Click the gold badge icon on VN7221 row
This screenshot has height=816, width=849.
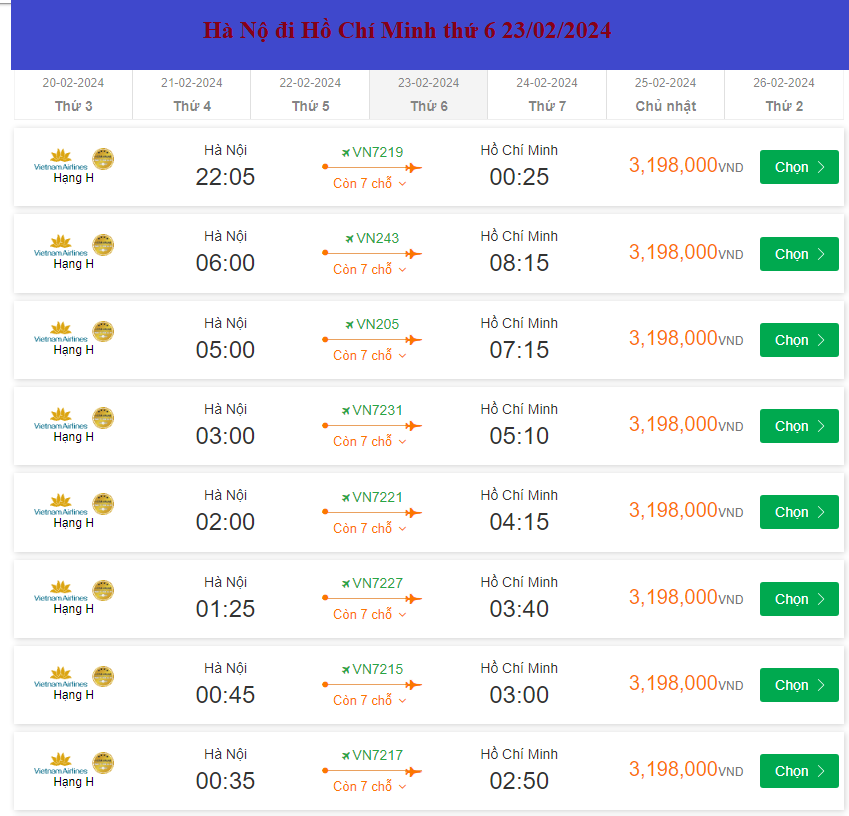click(103, 504)
